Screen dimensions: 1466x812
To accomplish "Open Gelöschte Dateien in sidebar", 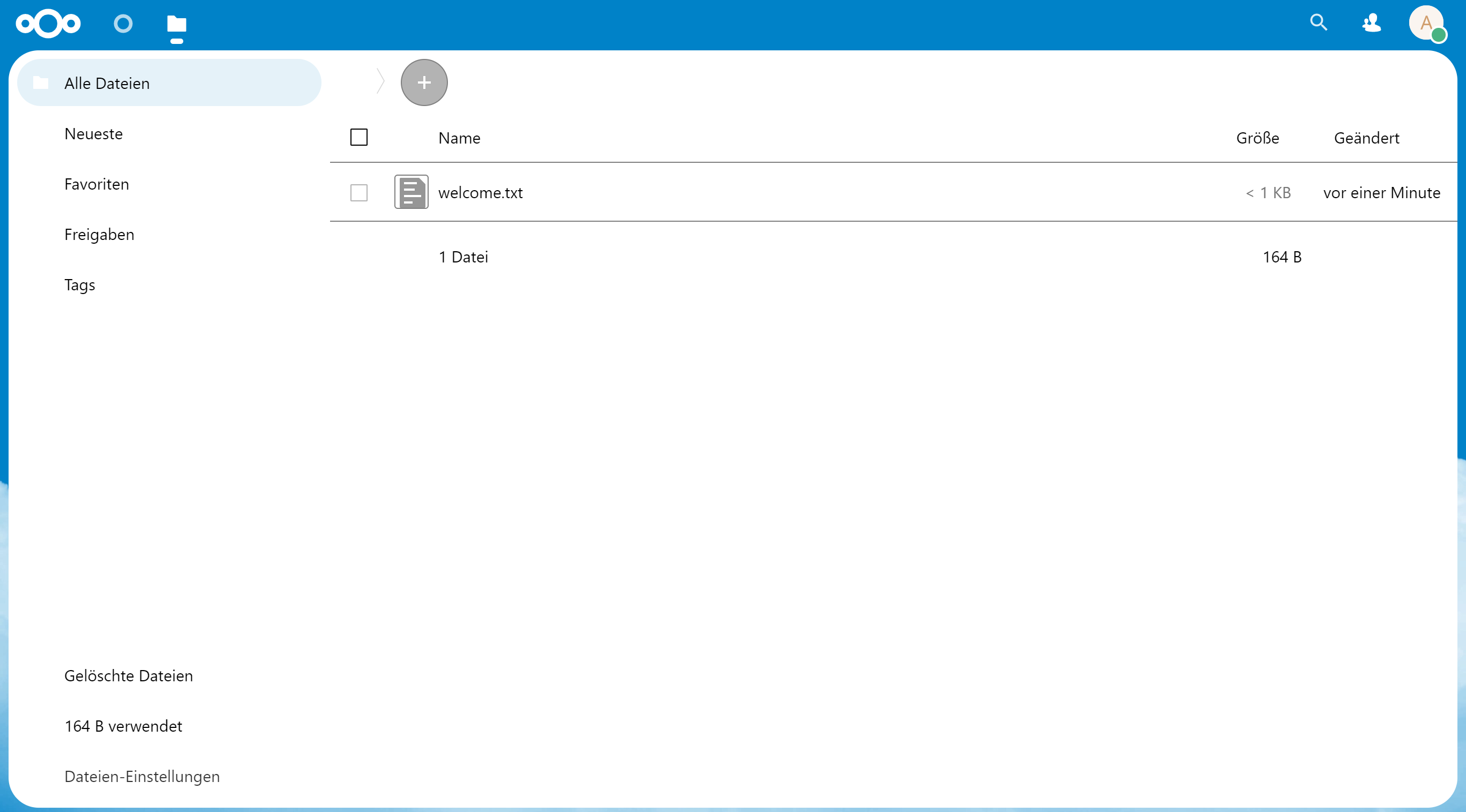I will coord(129,675).
